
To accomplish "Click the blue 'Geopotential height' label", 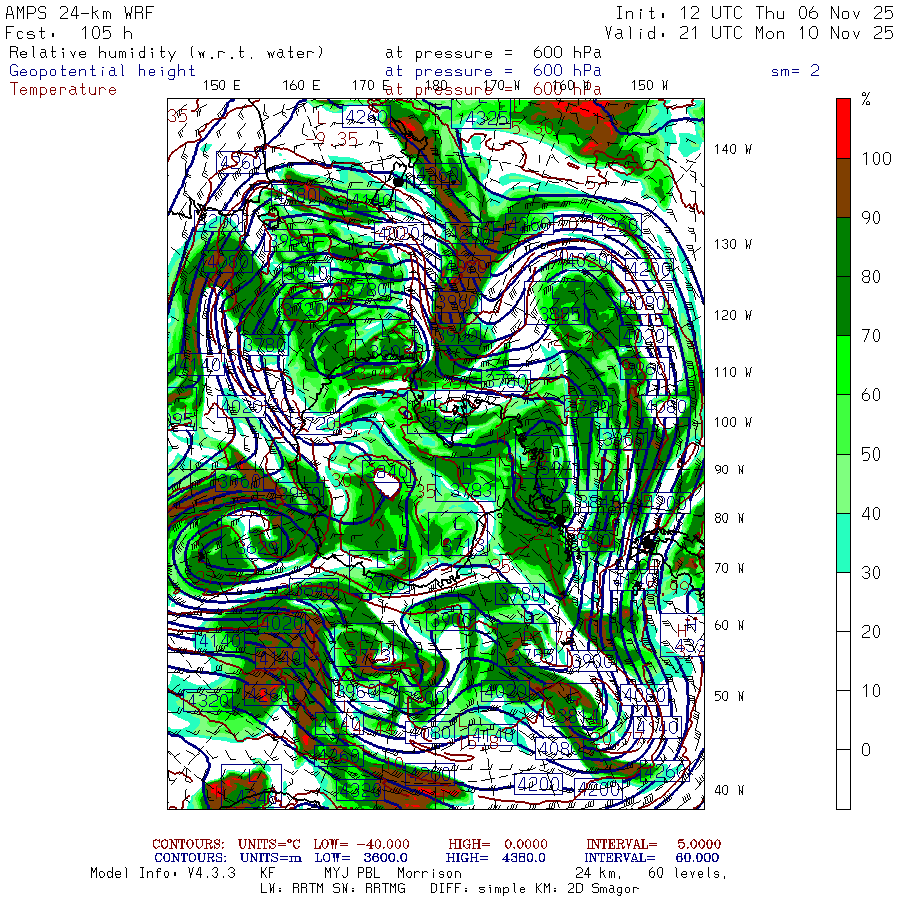I will pyautogui.click(x=102, y=71).
